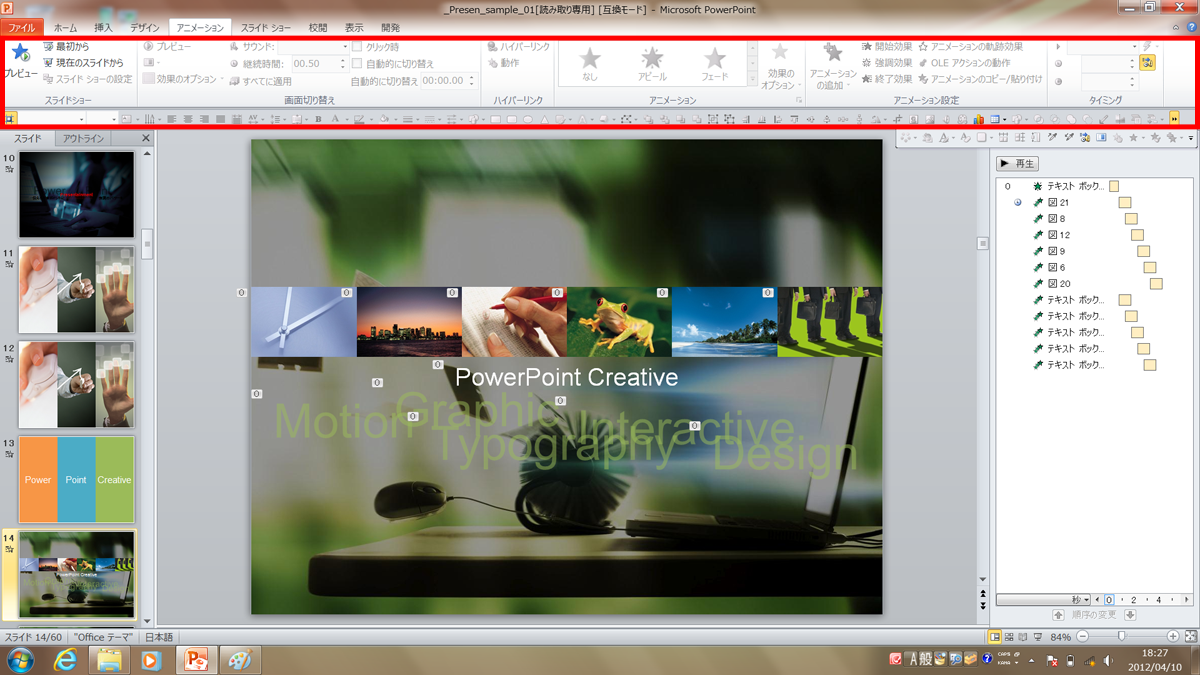
Task: Choose アニメーションの軌跡効果 motion path effect
Action: click(971, 47)
